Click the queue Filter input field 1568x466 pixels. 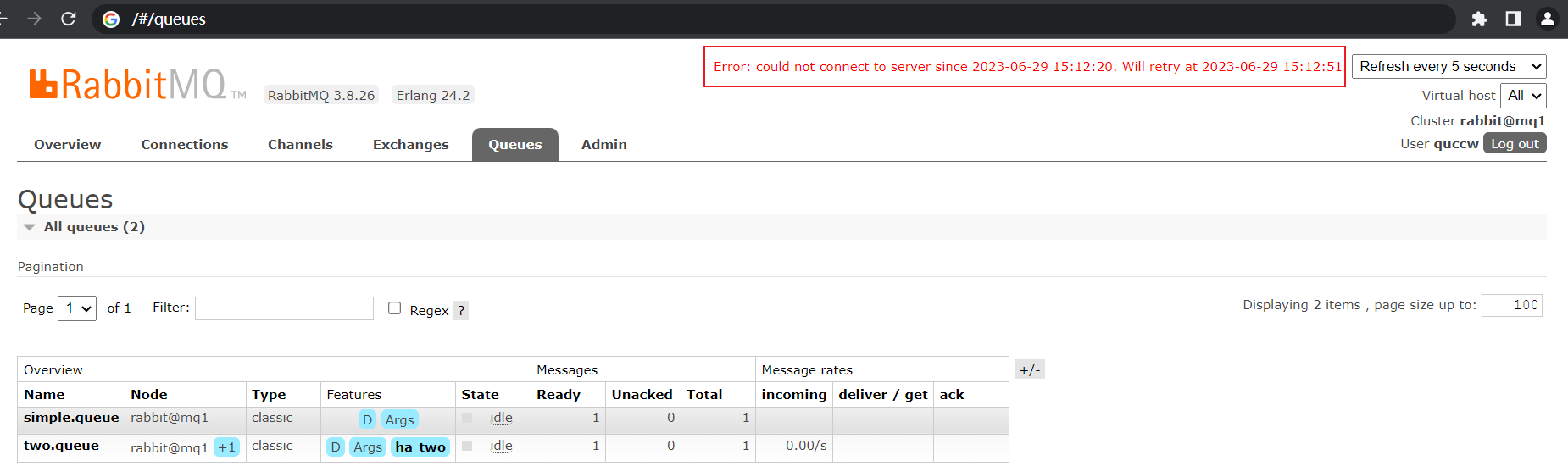pos(284,308)
